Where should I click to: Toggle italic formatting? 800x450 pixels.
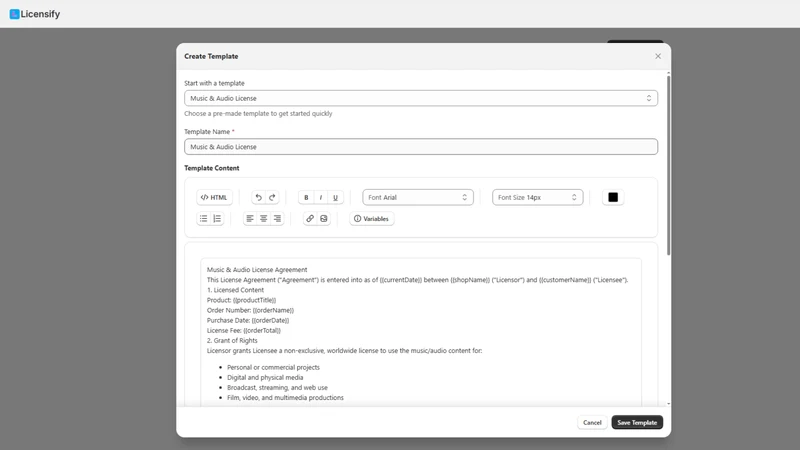(321, 197)
